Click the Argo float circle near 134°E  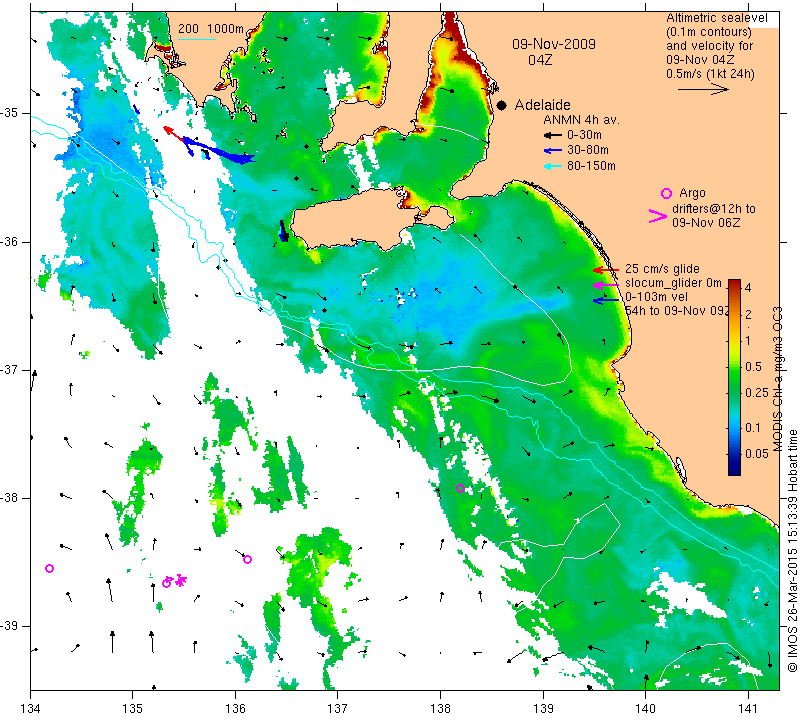pos(49,568)
